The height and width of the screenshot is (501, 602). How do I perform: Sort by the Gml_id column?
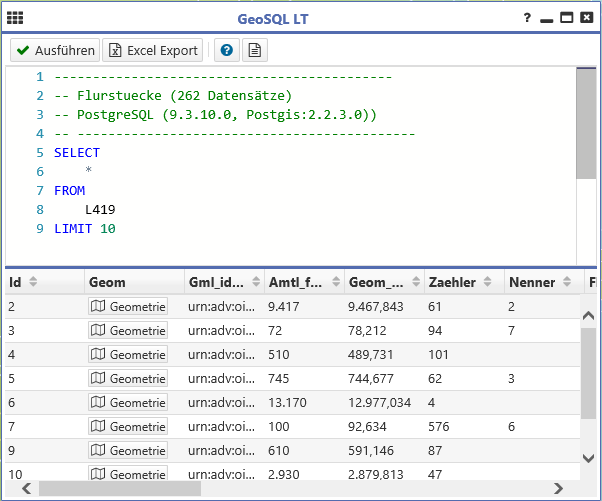pyautogui.click(x=256, y=282)
